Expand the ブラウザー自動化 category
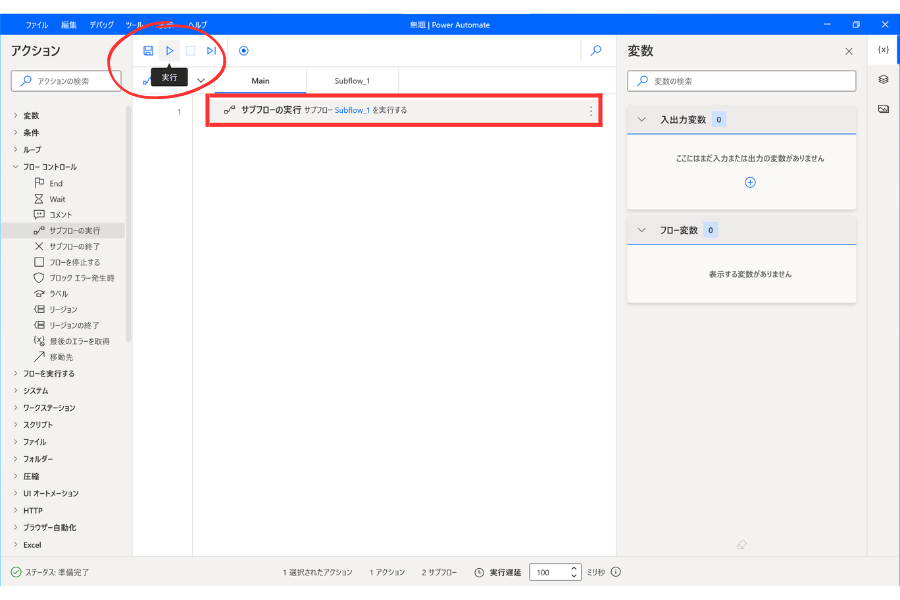900x600 pixels. tap(15, 527)
